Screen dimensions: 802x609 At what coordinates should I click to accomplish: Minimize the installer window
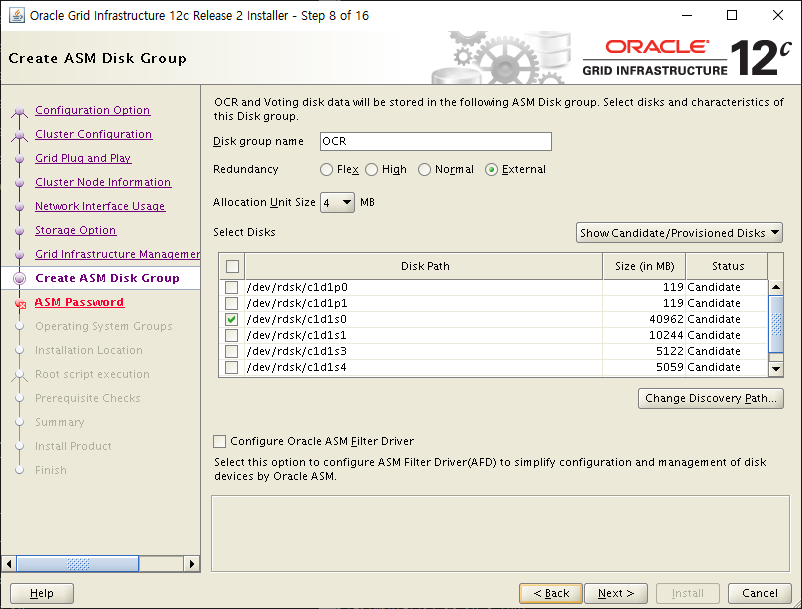click(x=687, y=15)
